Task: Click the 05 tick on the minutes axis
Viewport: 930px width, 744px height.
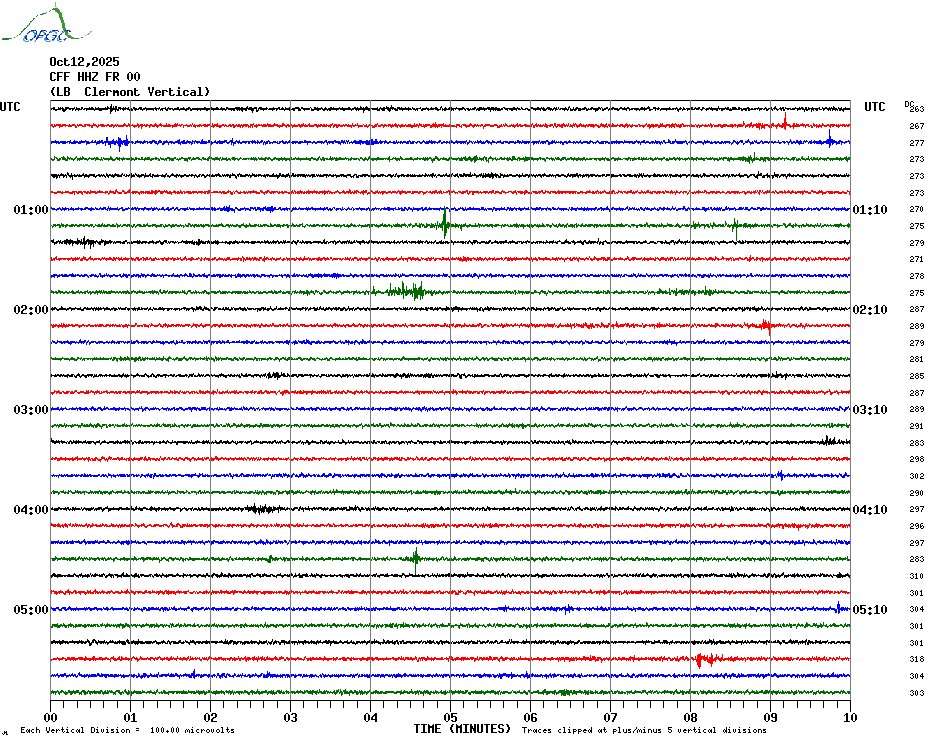Action: tap(450, 717)
